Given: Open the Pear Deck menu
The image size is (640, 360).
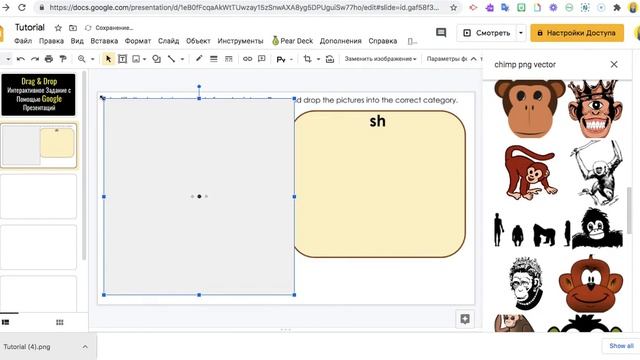Looking at the screenshot, I should tap(293, 41).
